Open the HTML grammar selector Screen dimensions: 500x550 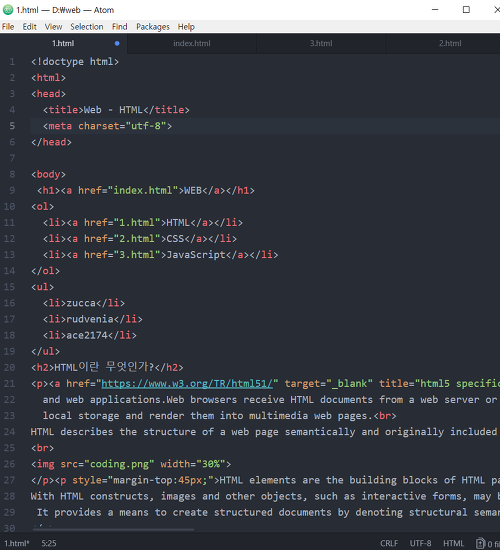point(453,543)
